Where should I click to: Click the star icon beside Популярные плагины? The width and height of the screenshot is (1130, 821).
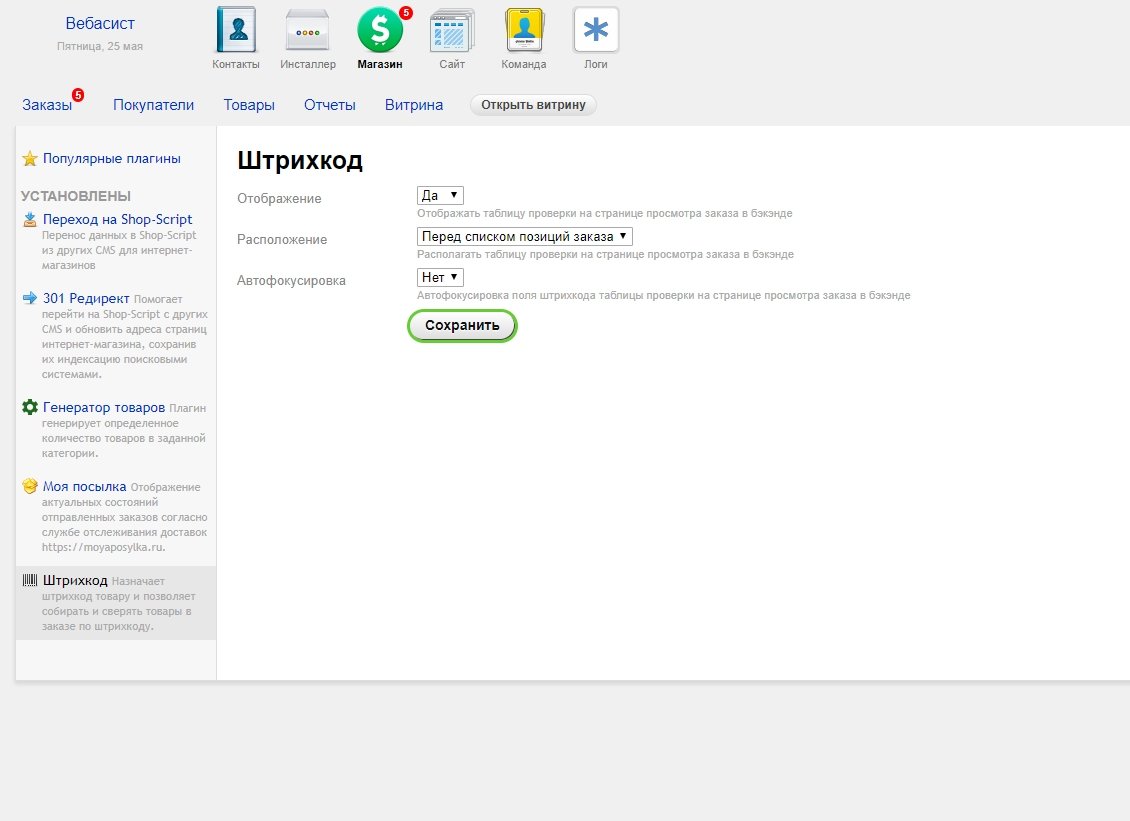click(x=30, y=159)
